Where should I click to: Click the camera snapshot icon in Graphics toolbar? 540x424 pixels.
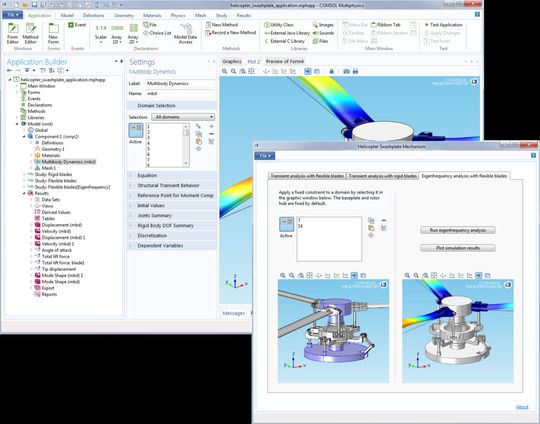tap(346, 71)
